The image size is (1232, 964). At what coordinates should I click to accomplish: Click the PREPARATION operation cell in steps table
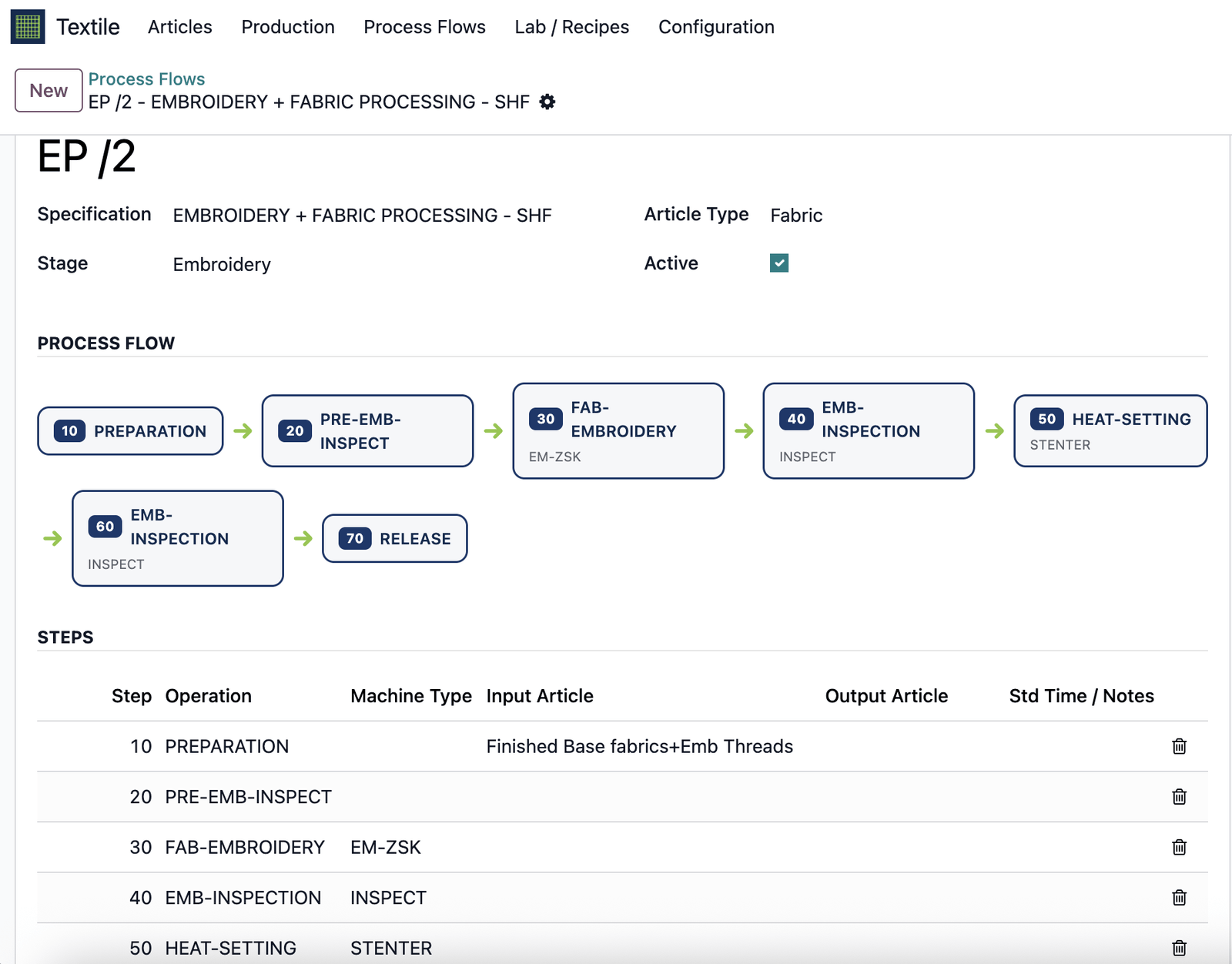click(227, 746)
